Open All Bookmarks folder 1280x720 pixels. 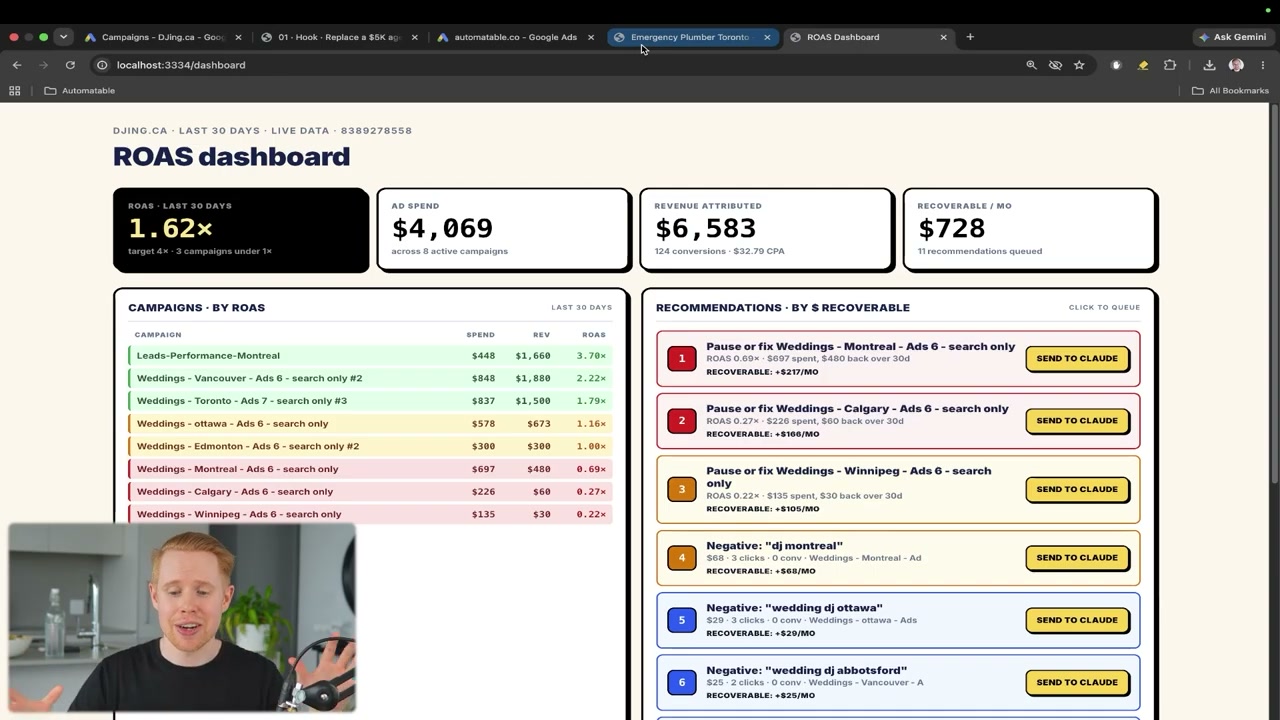1230,91
